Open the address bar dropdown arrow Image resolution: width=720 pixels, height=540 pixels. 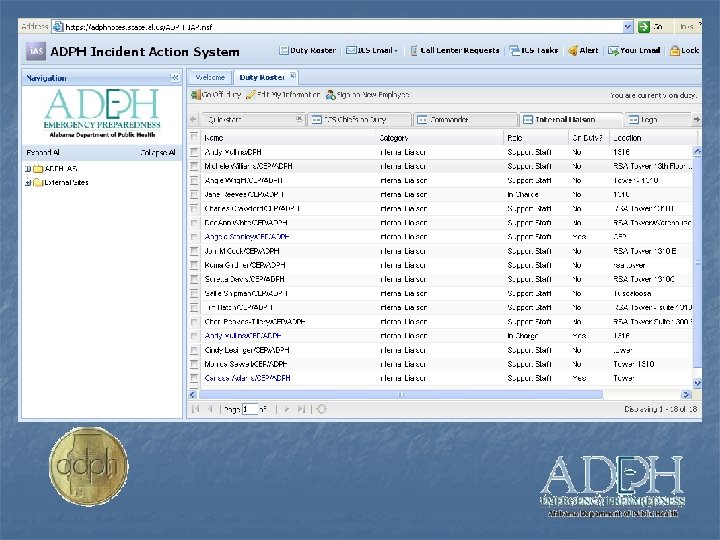point(628,27)
